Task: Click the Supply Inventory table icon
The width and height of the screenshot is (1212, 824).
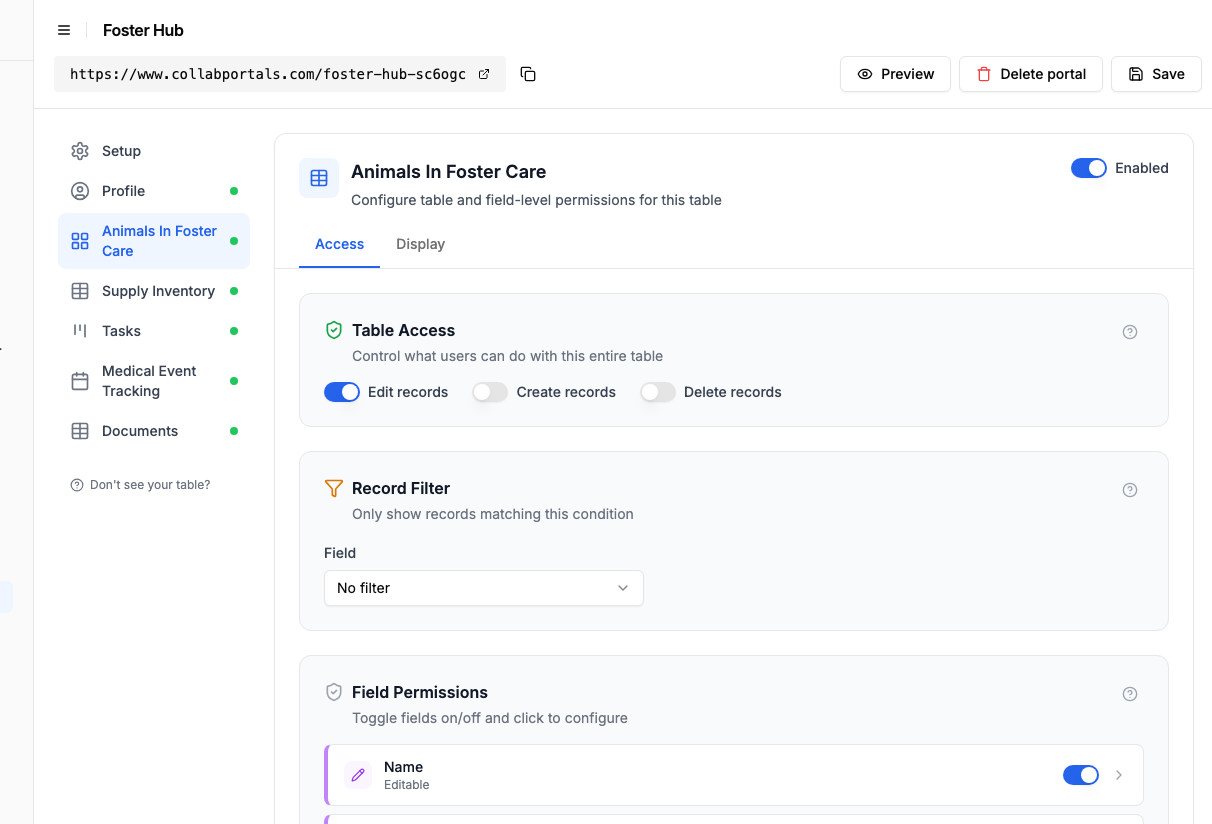Action: (80, 291)
